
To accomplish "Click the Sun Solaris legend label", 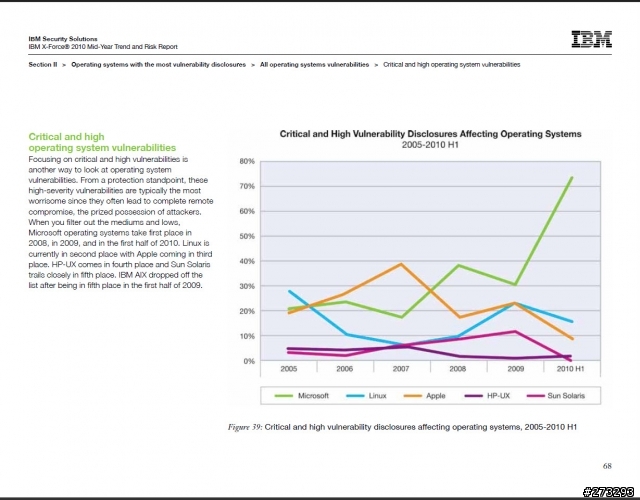I will 566,396.
